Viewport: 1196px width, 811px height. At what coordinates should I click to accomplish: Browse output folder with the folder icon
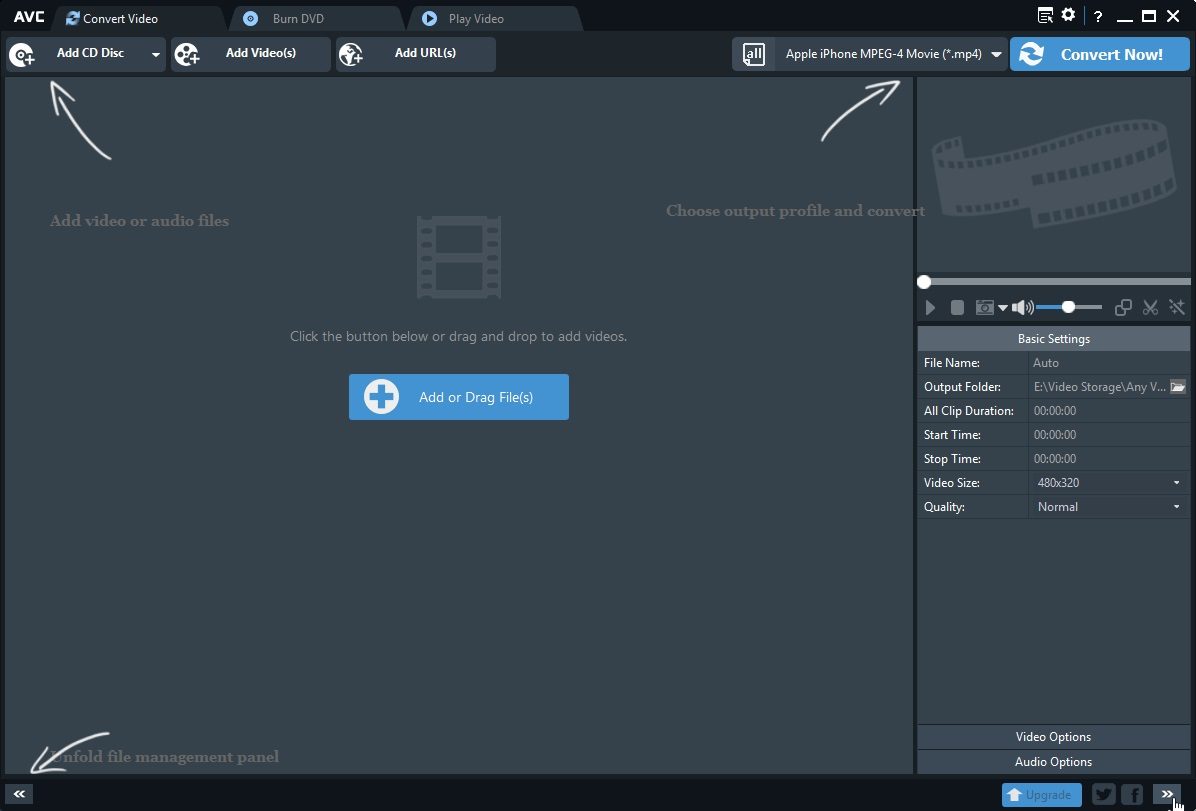(x=1178, y=387)
